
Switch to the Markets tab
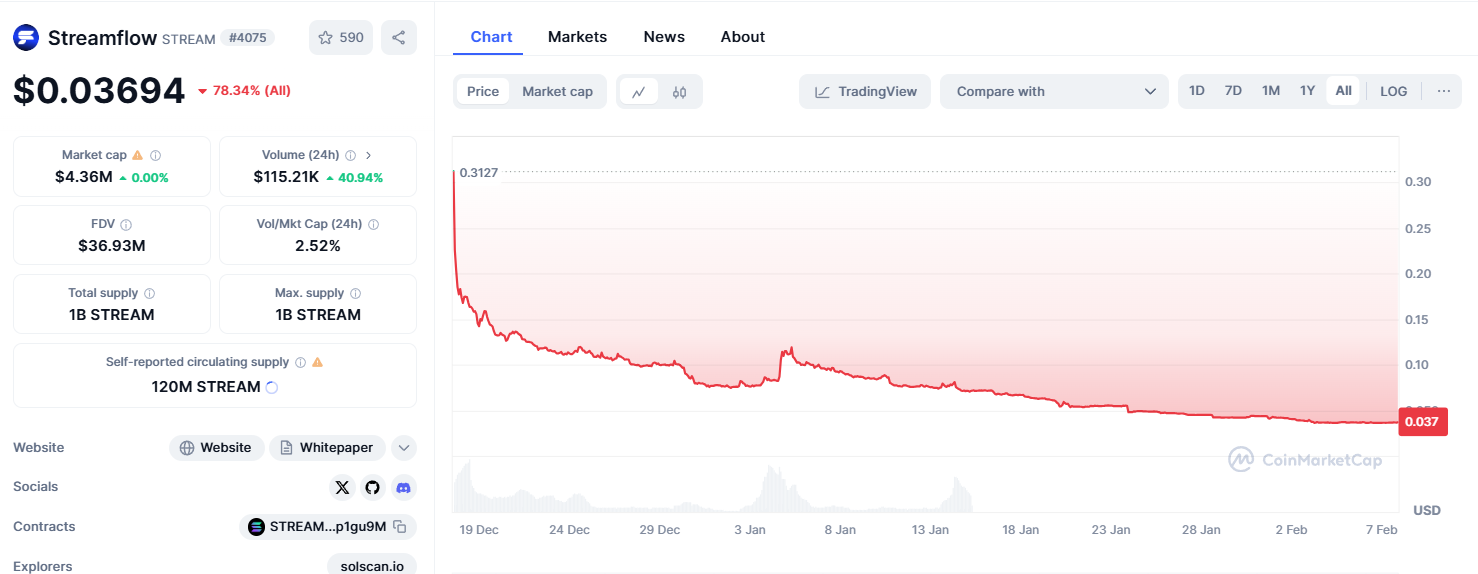[x=577, y=37]
